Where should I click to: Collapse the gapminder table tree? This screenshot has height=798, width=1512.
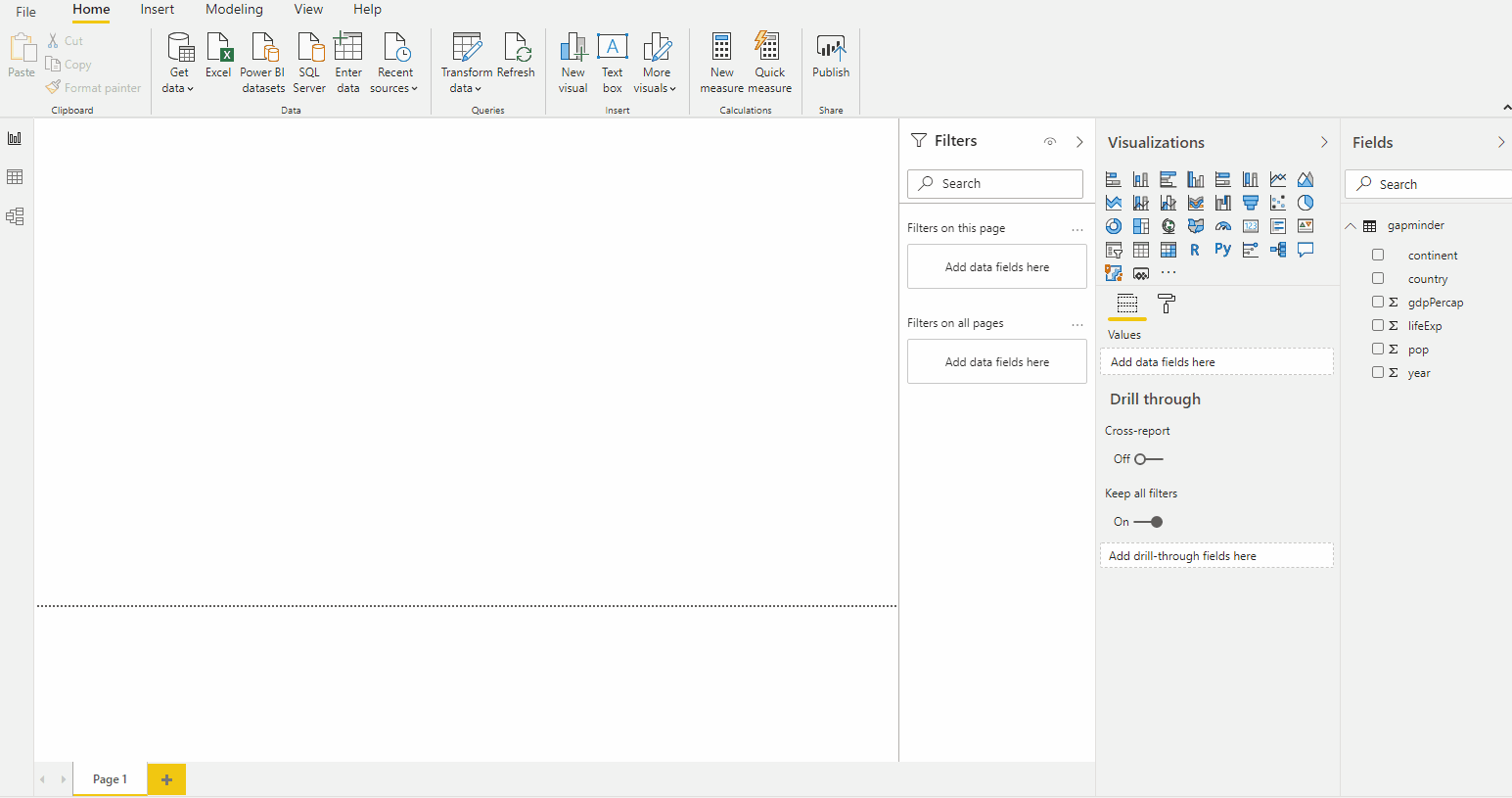(1352, 226)
